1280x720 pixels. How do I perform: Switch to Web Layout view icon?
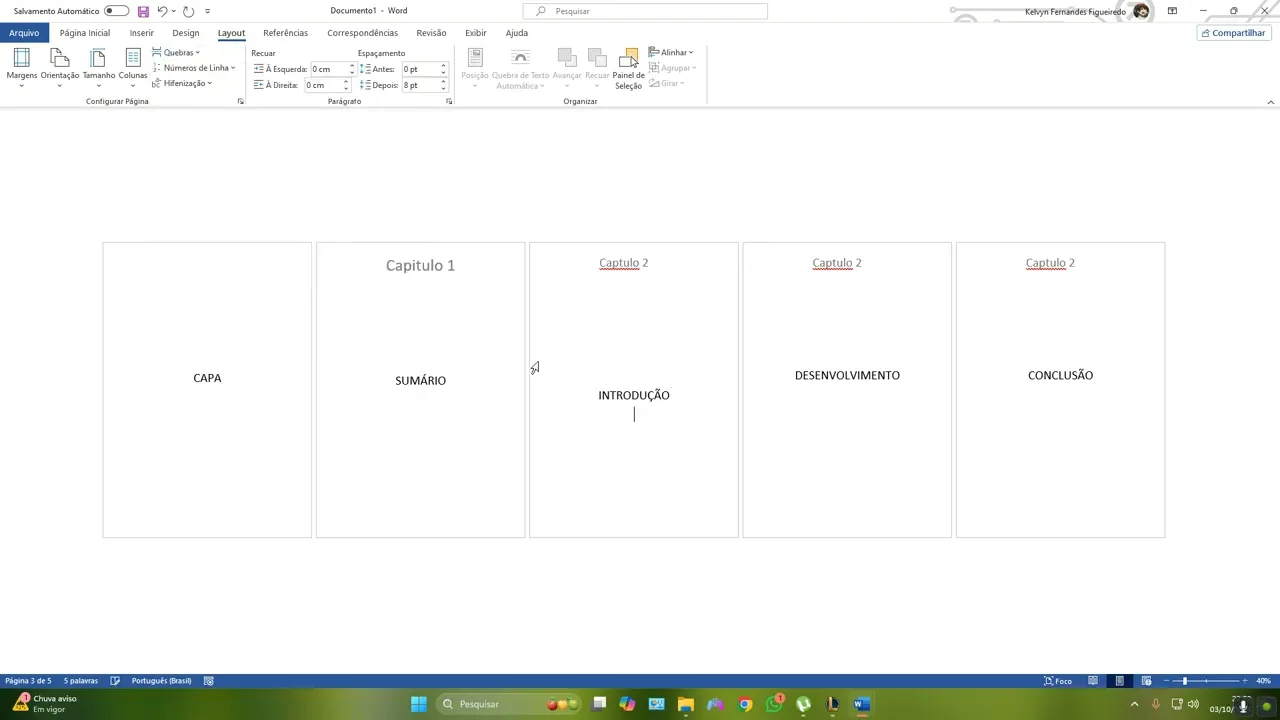[1146, 681]
